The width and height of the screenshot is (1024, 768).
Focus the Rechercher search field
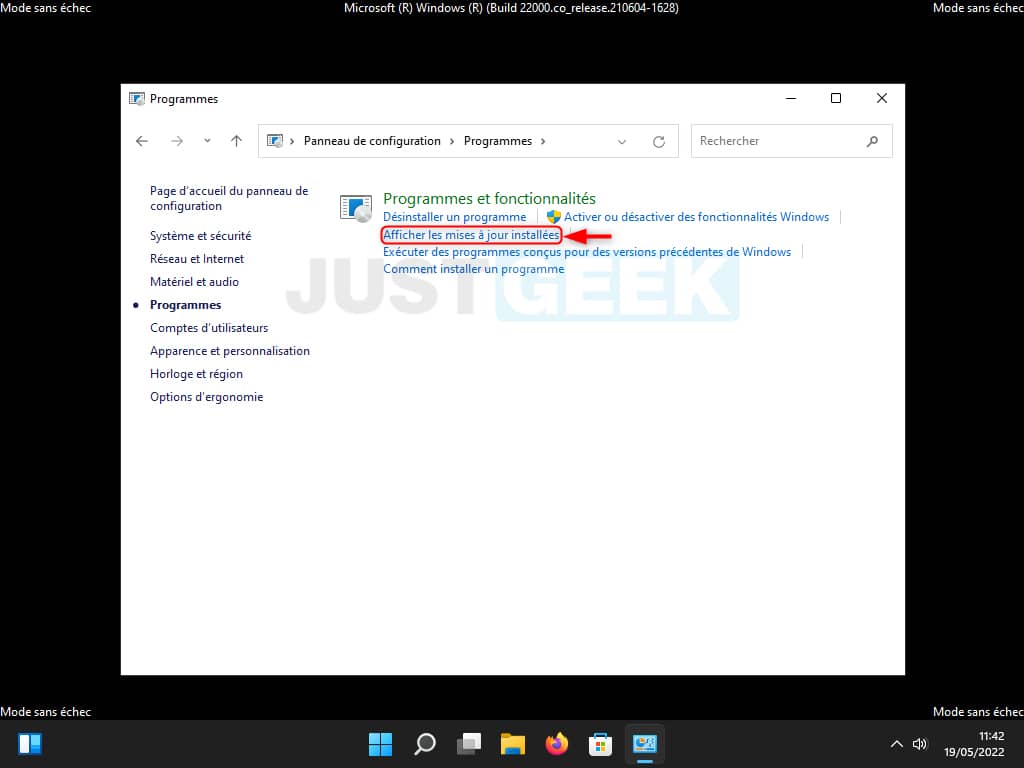[x=792, y=141]
